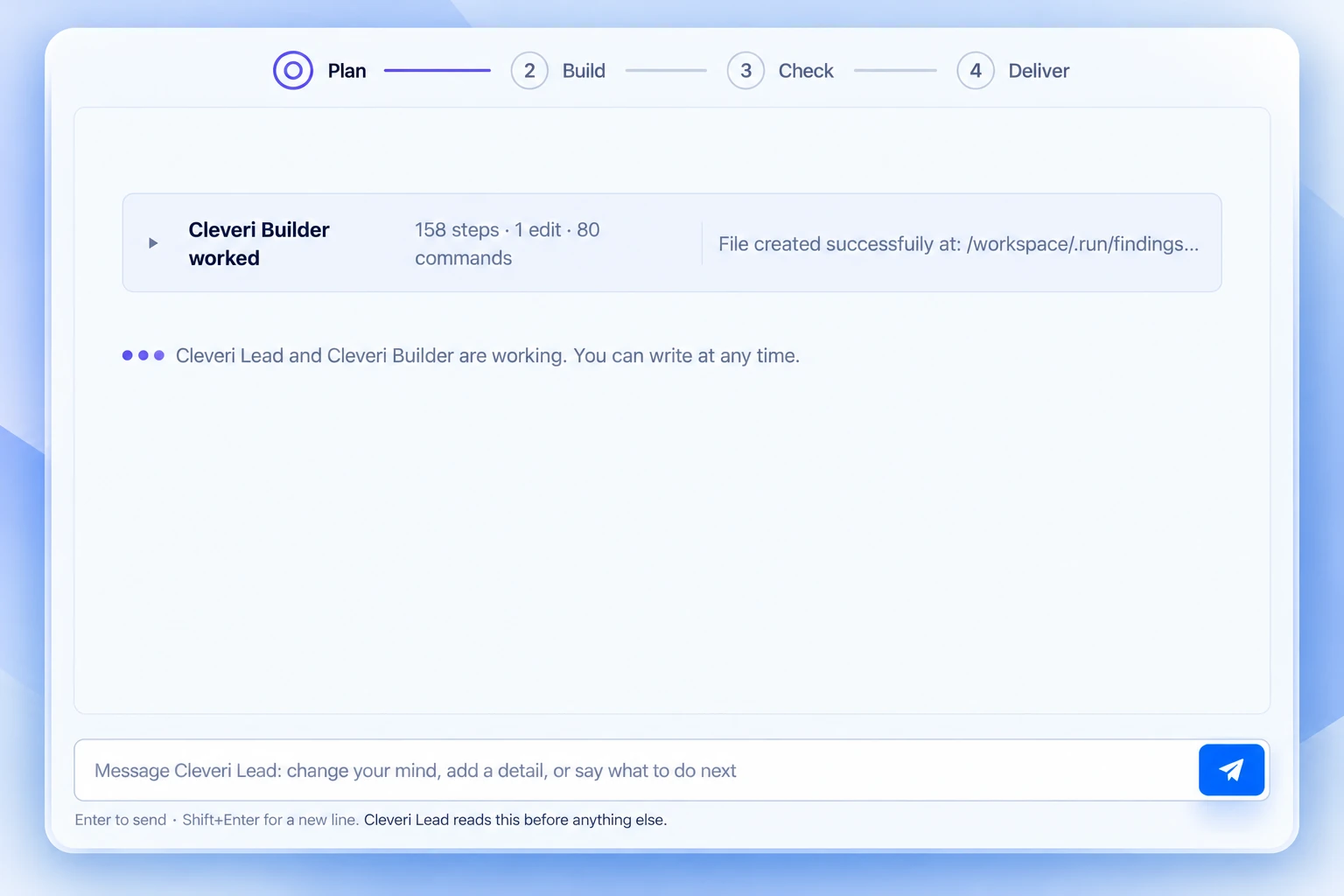
Task: Go to the Deliver step label
Action: 1039,71
